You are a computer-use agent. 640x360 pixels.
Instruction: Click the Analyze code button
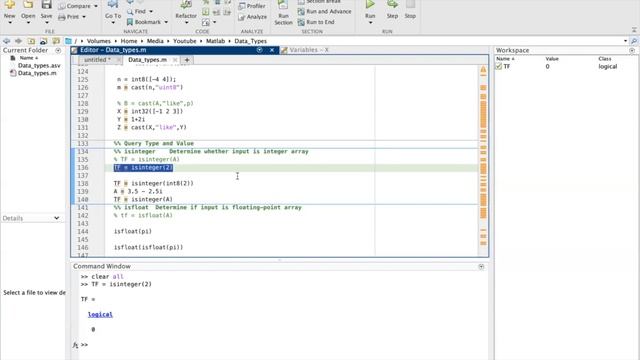[x=253, y=17]
